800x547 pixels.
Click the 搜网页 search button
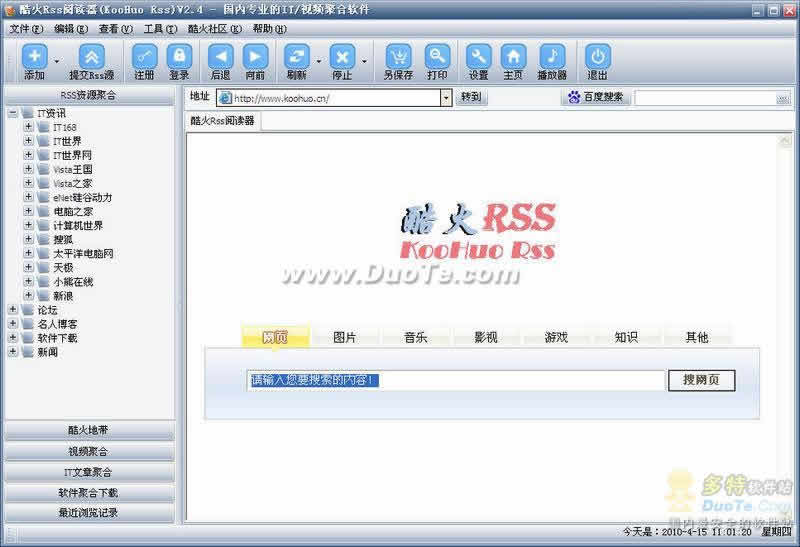pyautogui.click(x=702, y=380)
